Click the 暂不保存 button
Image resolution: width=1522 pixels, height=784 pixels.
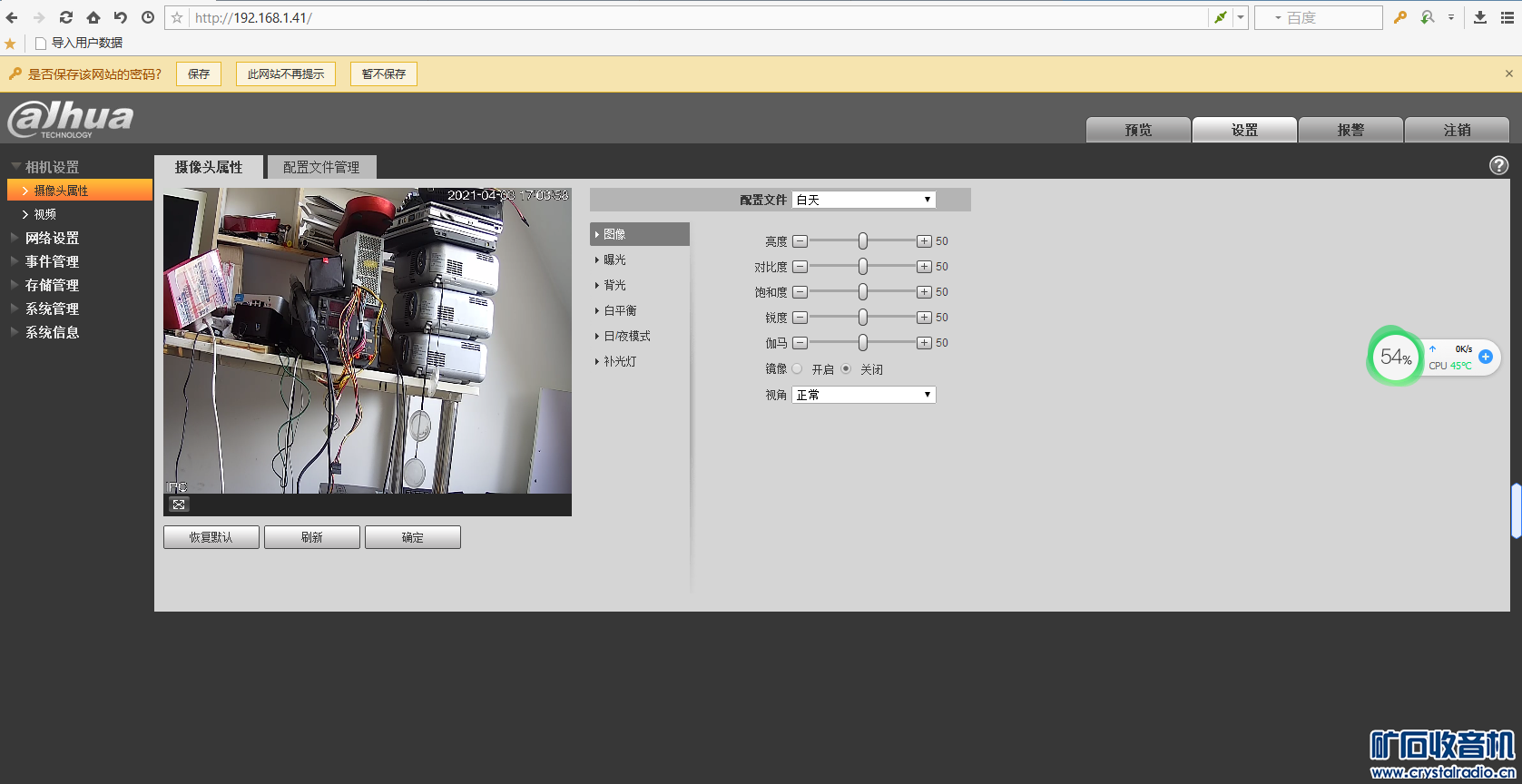tap(384, 73)
